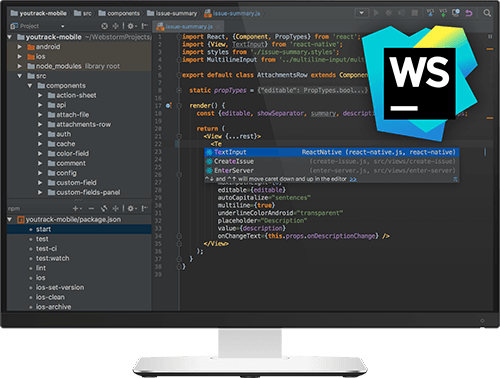Select the test-ci npm script
Viewport: 500px width, 378px height.
(46, 249)
